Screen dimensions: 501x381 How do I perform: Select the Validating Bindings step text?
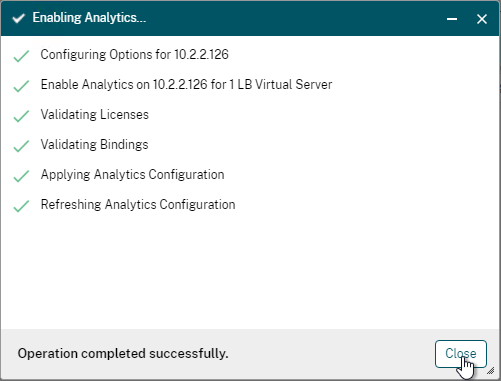tap(94, 145)
